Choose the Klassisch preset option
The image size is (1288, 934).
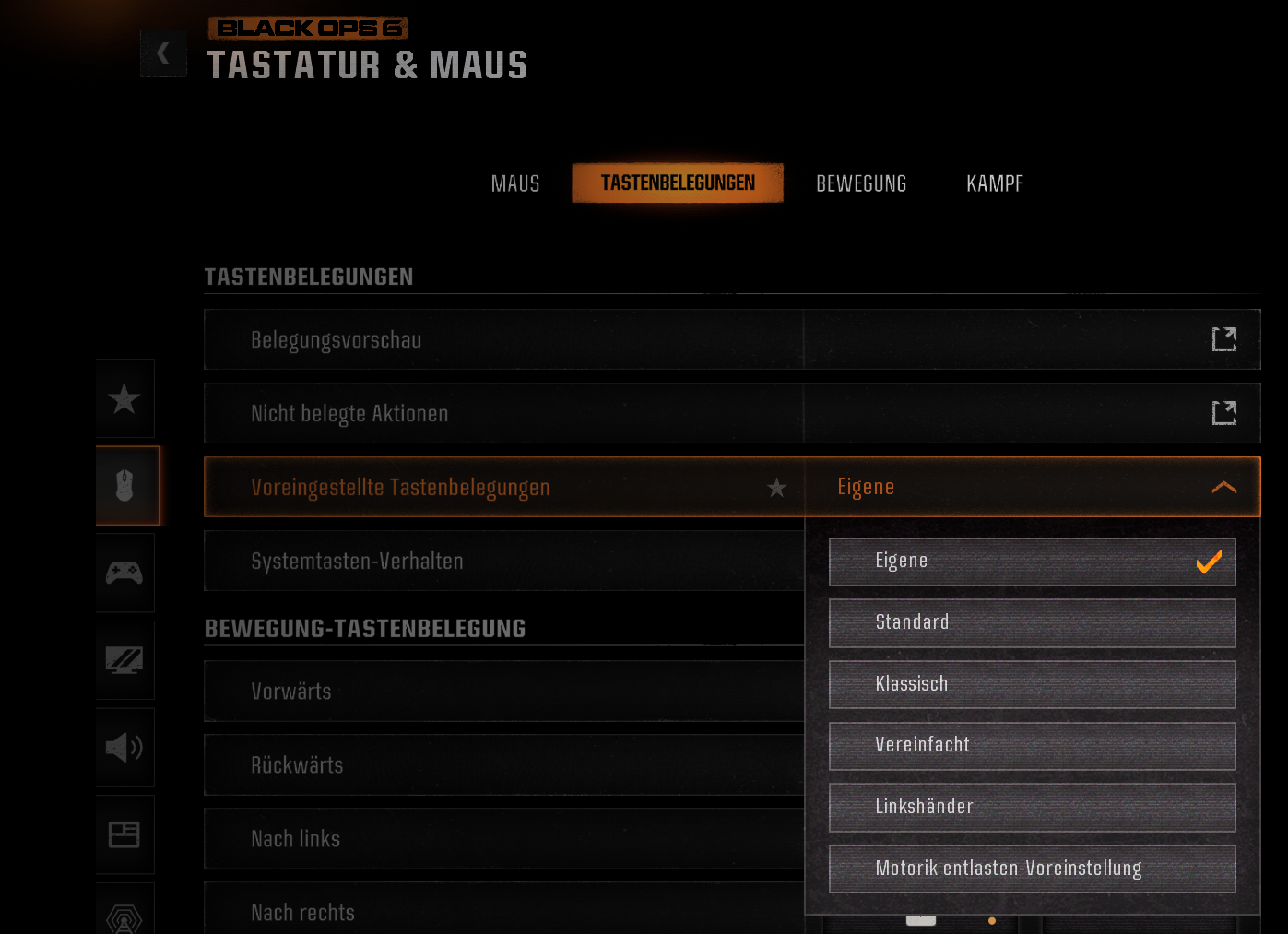pos(1032,684)
